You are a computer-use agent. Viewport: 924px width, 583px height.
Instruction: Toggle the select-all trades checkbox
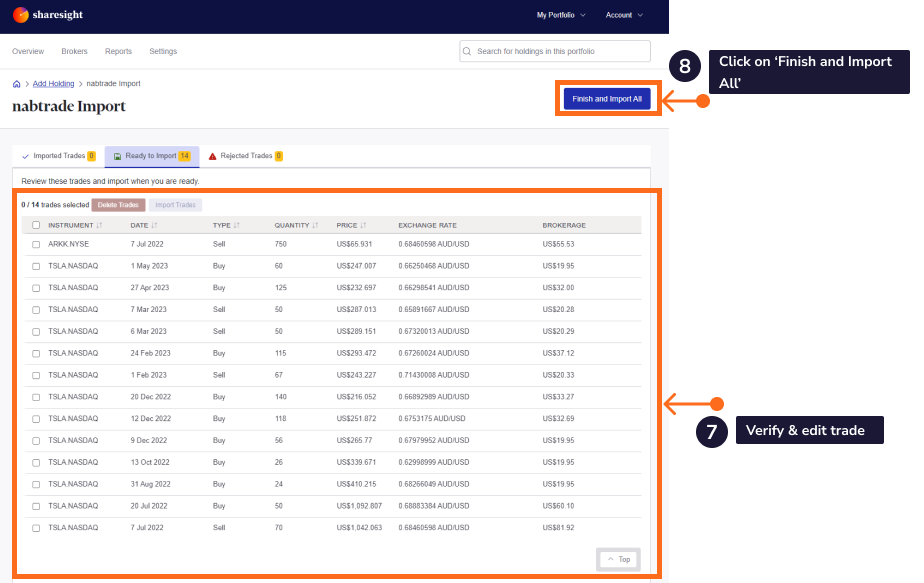(36, 225)
